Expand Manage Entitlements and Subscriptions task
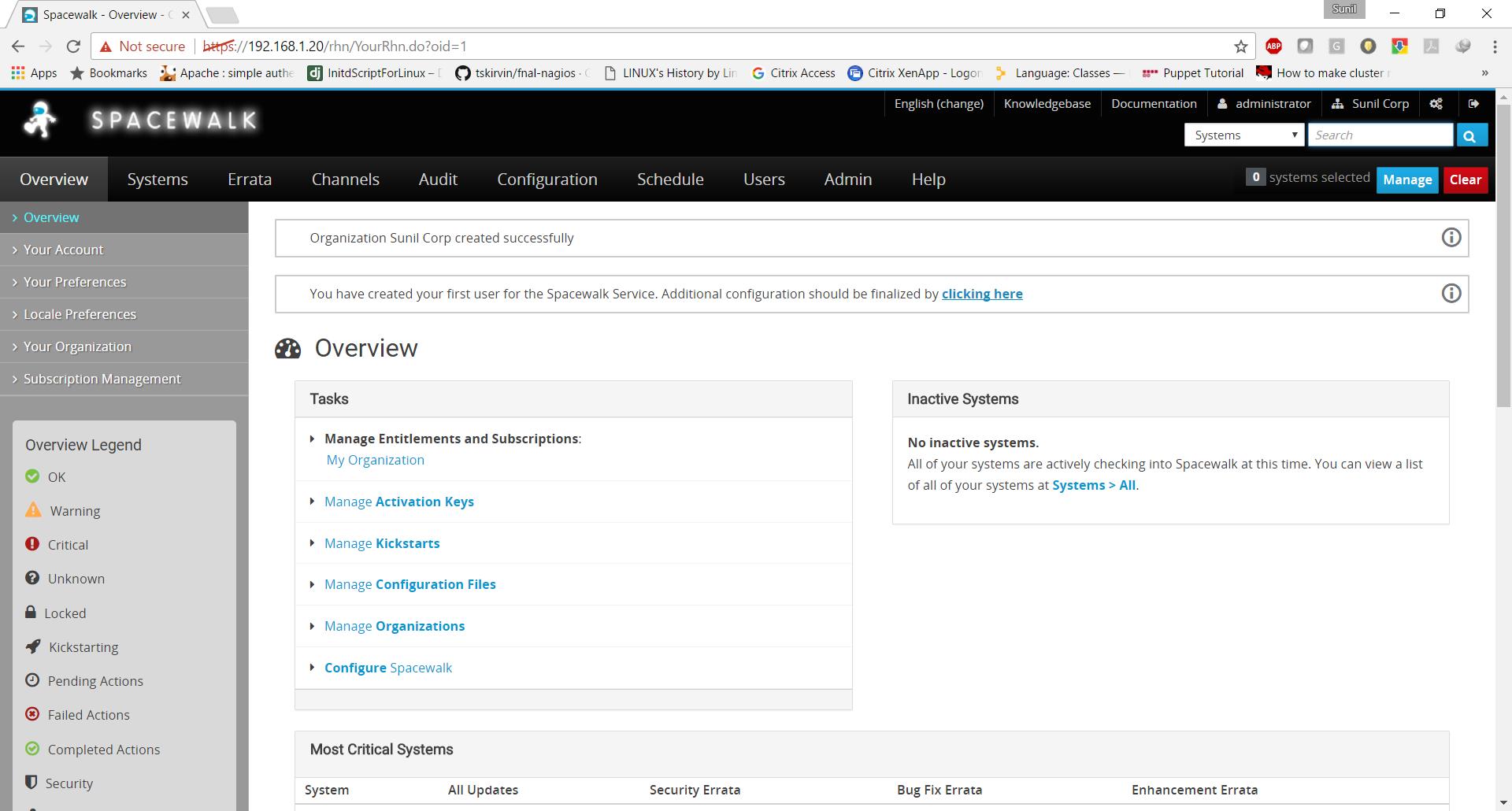The width and height of the screenshot is (1512, 811). pos(313,439)
